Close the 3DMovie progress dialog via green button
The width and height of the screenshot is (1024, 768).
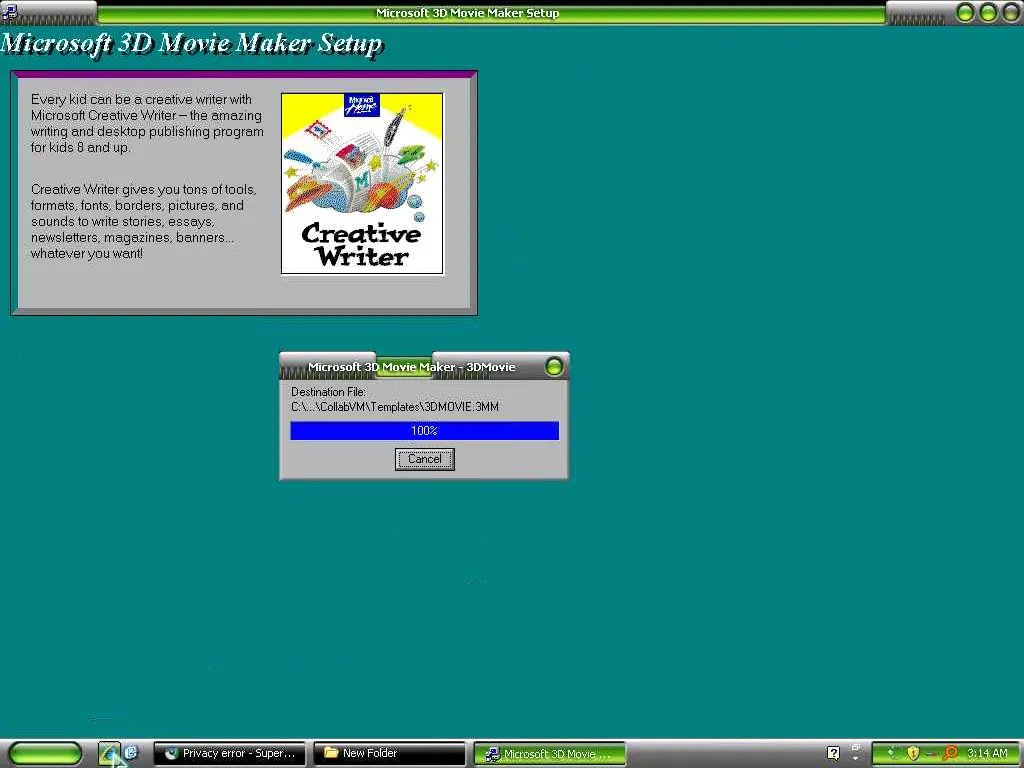554,366
